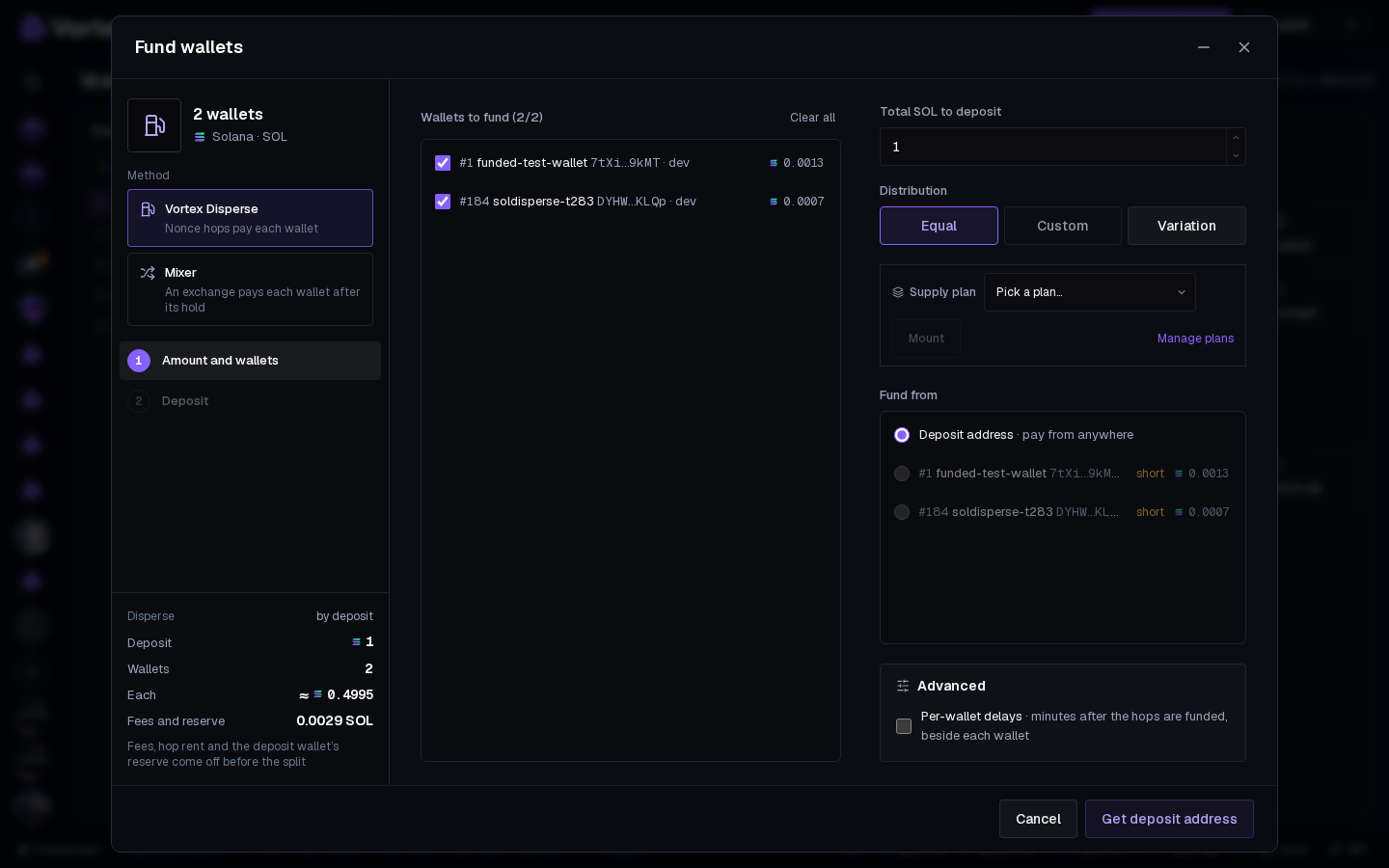Switch to the Custom distribution tab
The image size is (1389, 868).
coord(1063,226)
